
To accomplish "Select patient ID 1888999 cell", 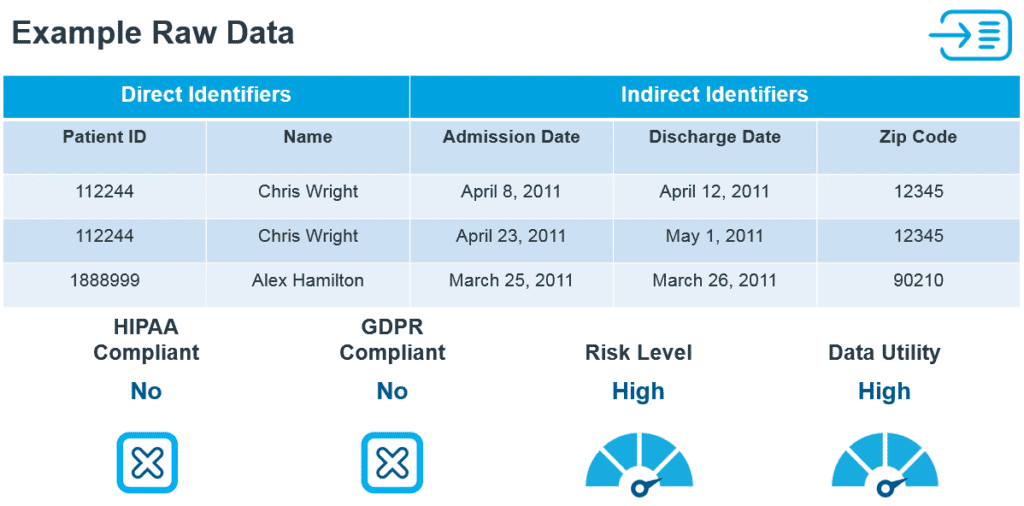I will click(x=104, y=281).
